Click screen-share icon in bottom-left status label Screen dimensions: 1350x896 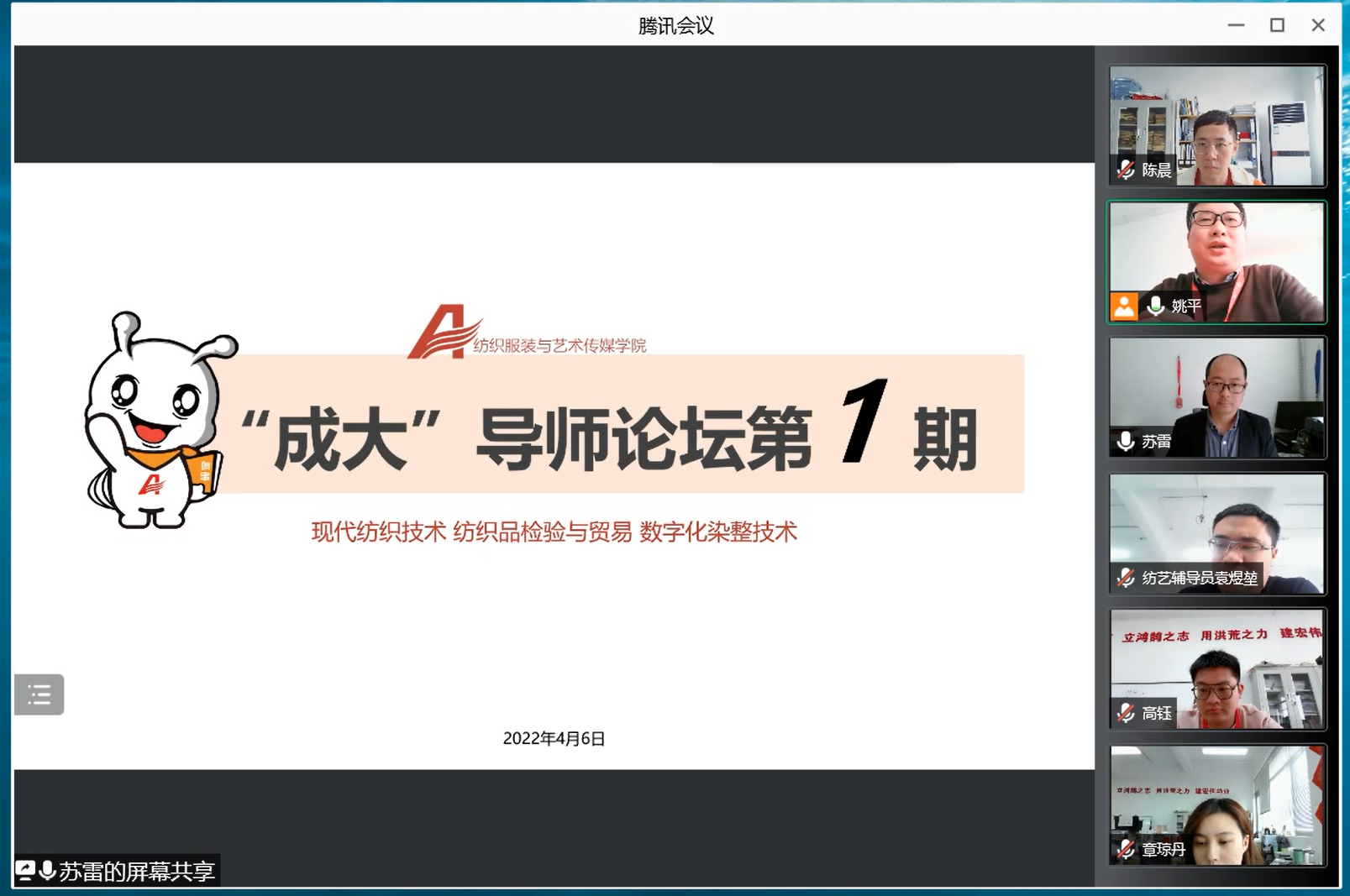[x=24, y=871]
